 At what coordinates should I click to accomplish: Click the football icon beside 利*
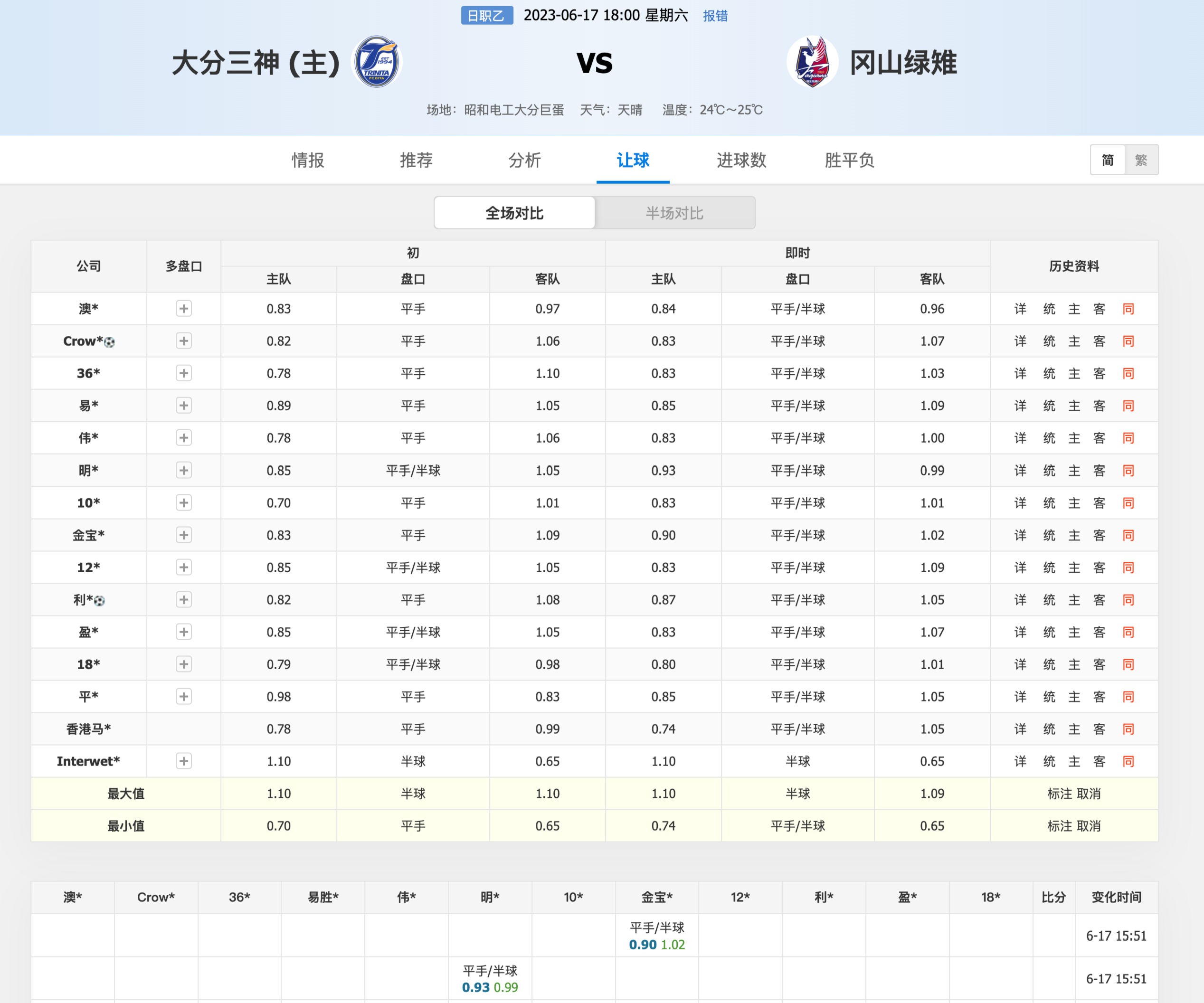pos(99,601)
